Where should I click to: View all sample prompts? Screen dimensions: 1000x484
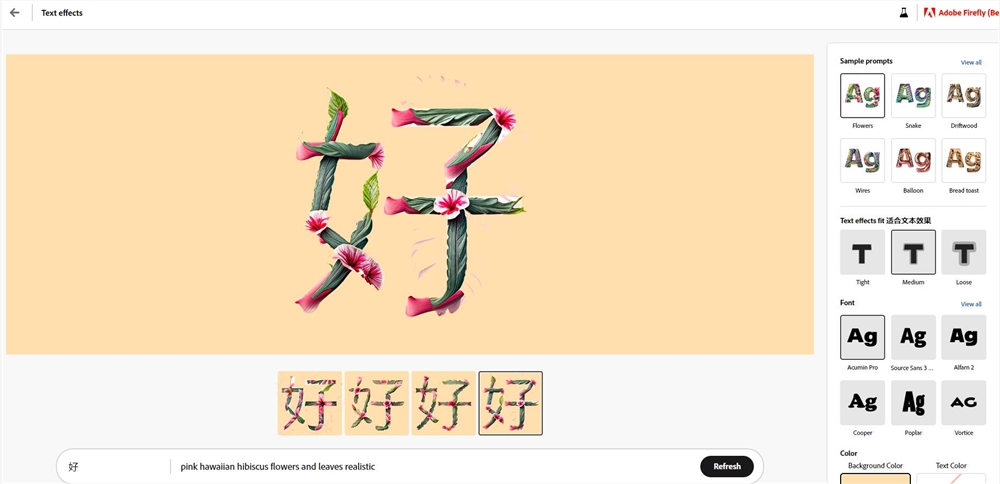click(x=971, y=62)
